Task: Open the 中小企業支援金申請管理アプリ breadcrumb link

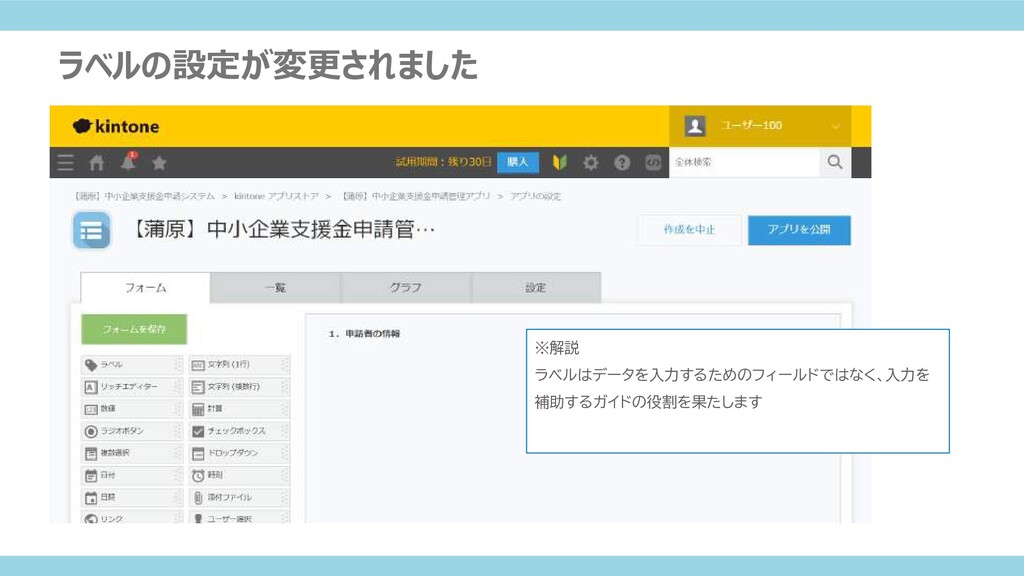Action: point(415,196)
